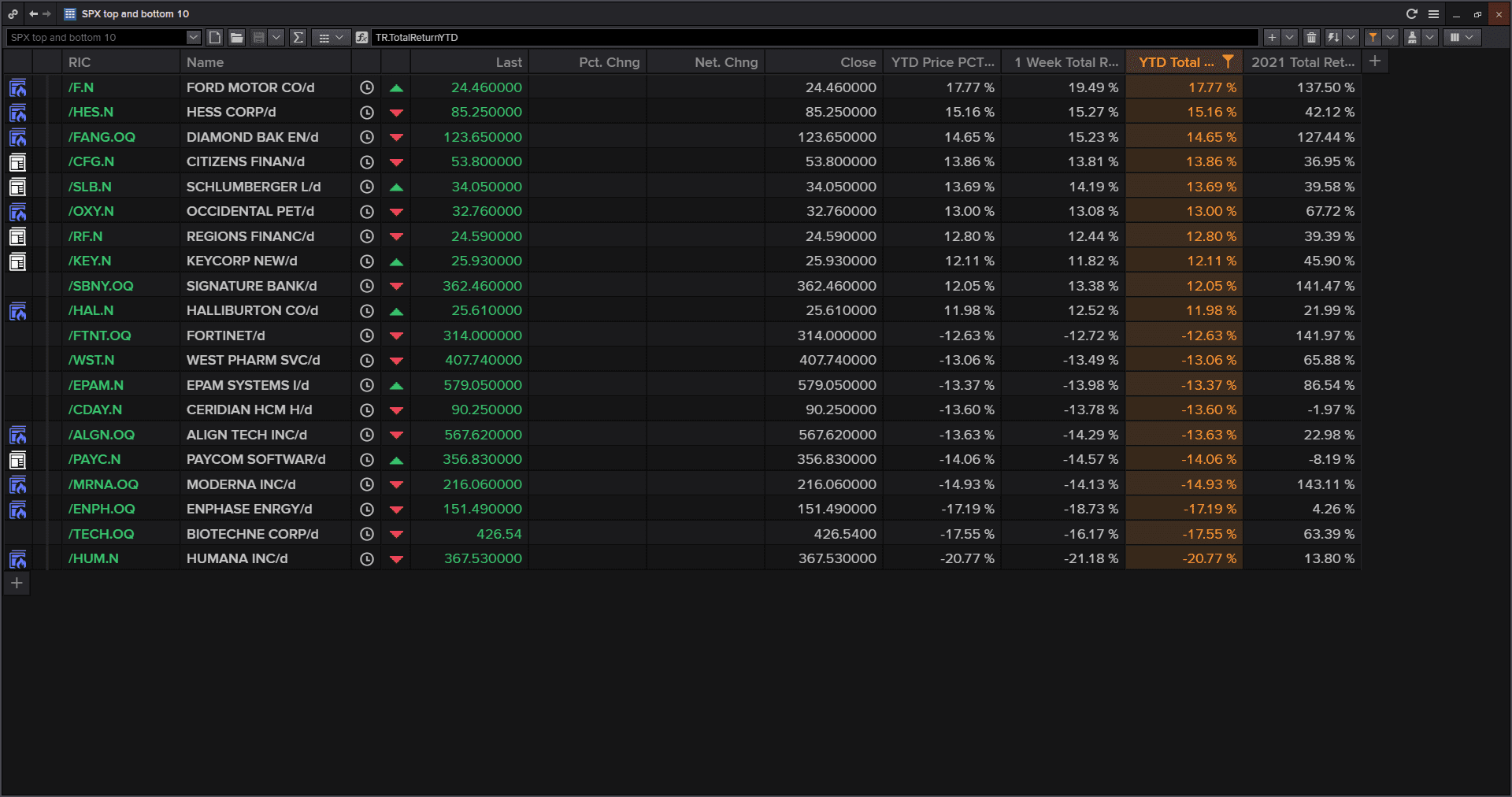The height and width of the screenshot is (797, 1512).
Task: Click the document icon beside /PAYC.N
Action: pos(17,460)
